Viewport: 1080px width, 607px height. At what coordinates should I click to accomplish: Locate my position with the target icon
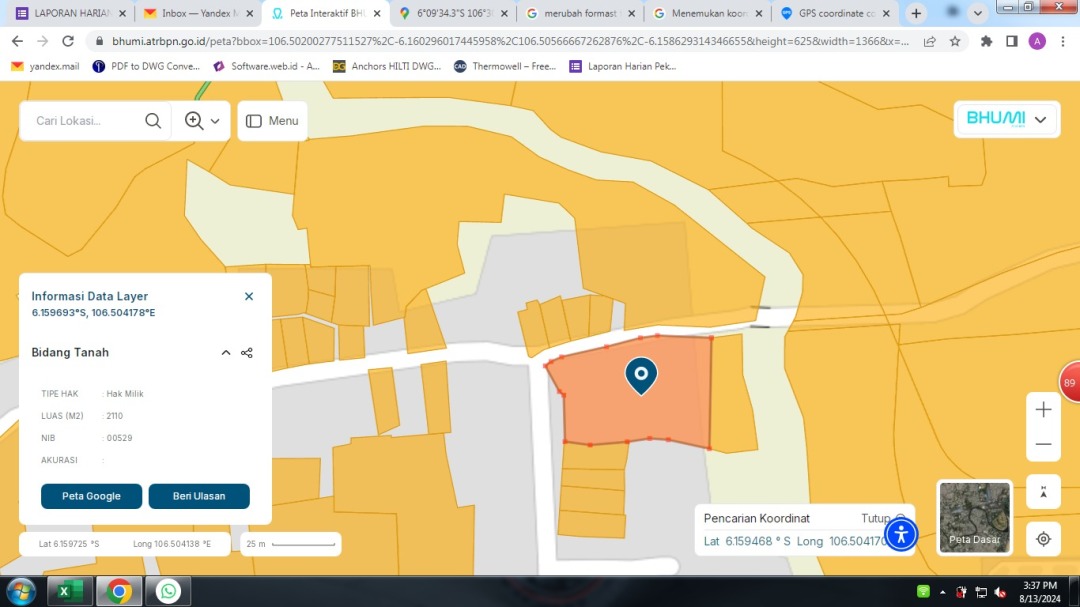coord(1043,539)
